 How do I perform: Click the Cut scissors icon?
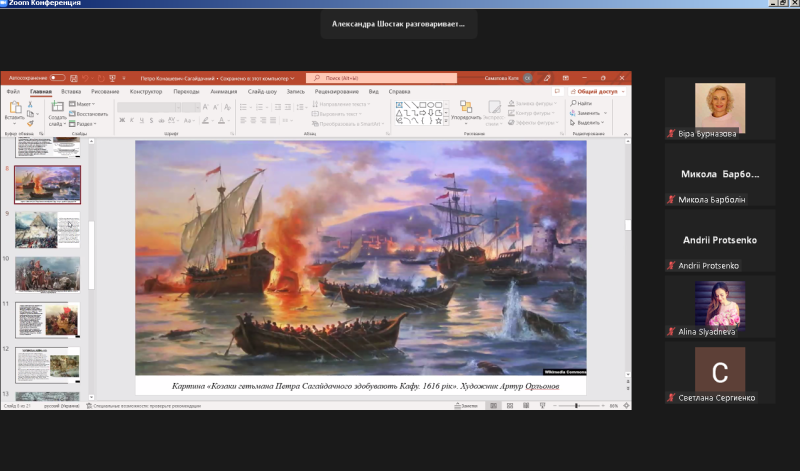click(30, 105)
